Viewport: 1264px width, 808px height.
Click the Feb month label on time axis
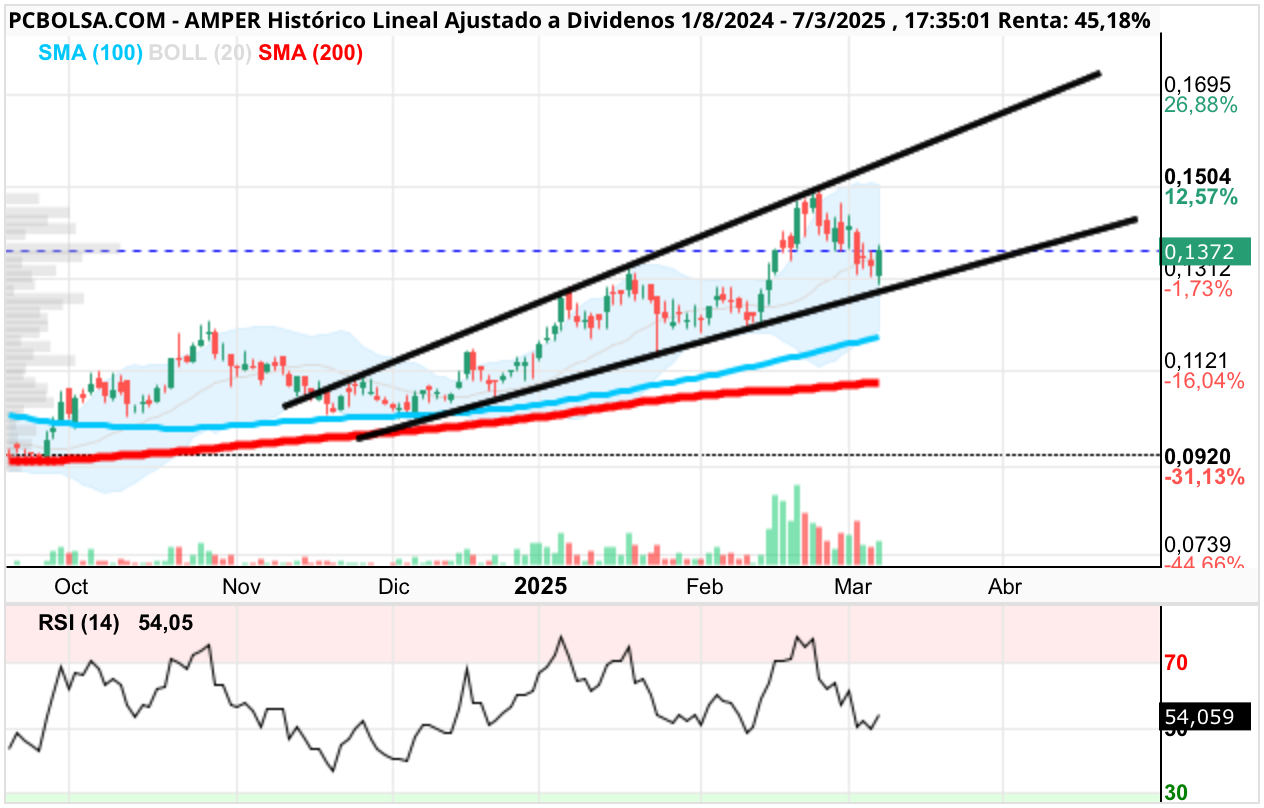tap(704, 587)
